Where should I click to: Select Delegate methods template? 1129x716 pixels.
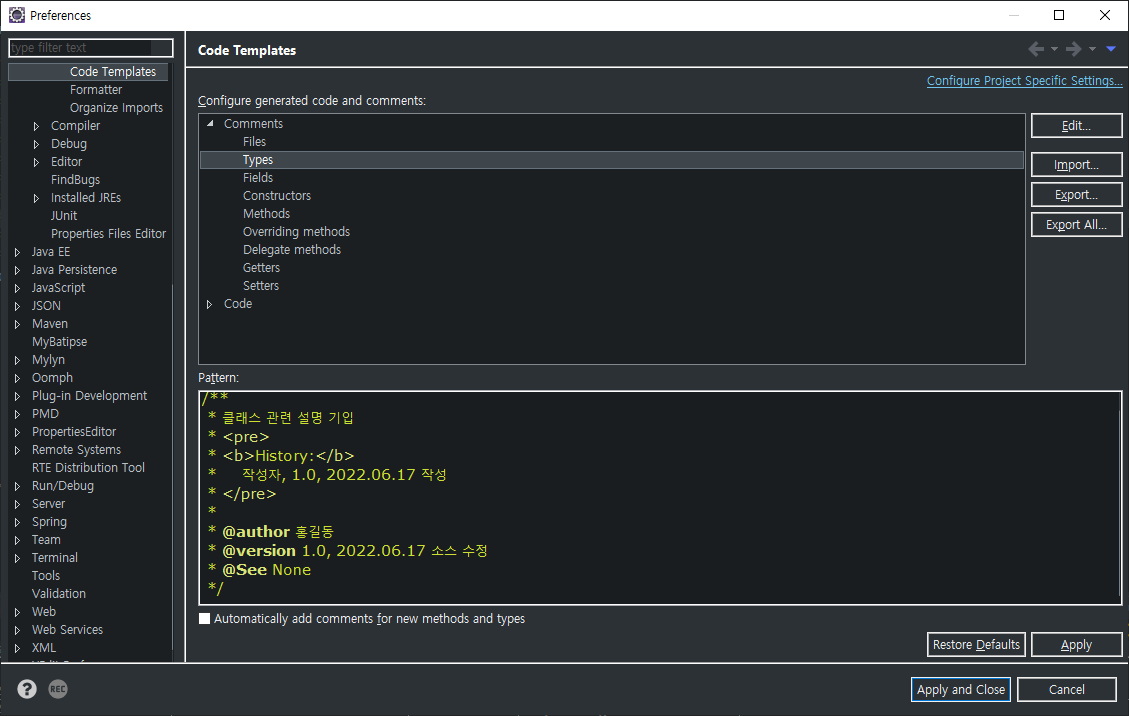tap(292, 250)
